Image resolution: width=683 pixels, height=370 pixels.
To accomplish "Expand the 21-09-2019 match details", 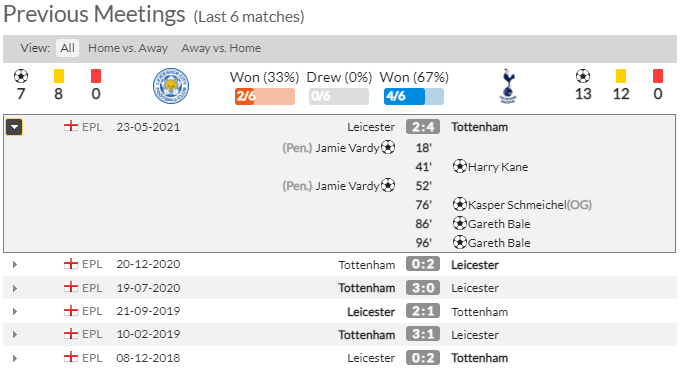I will coord(15,312).
